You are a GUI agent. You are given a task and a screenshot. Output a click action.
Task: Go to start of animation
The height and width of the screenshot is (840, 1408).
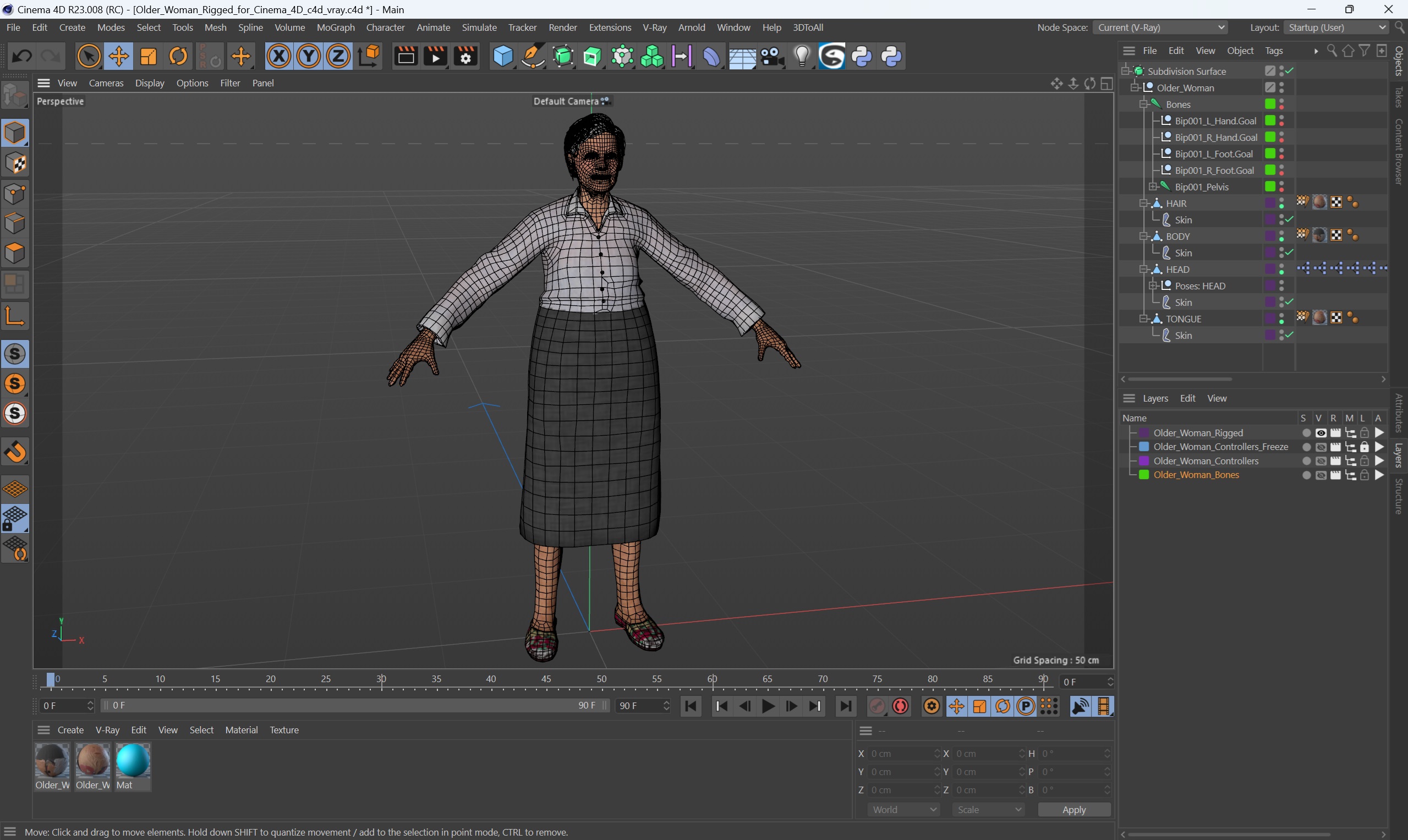coord(690,706)
